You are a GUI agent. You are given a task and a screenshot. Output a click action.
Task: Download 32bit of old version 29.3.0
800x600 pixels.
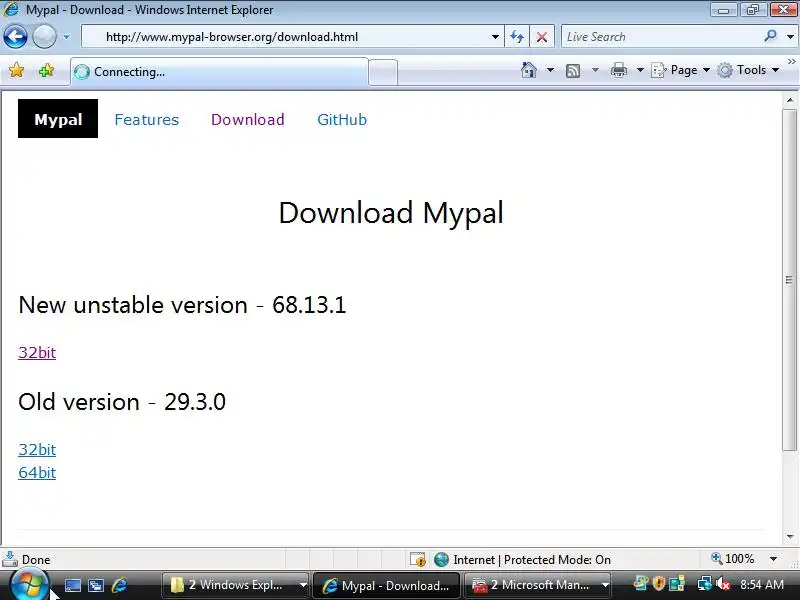(37, 449)
